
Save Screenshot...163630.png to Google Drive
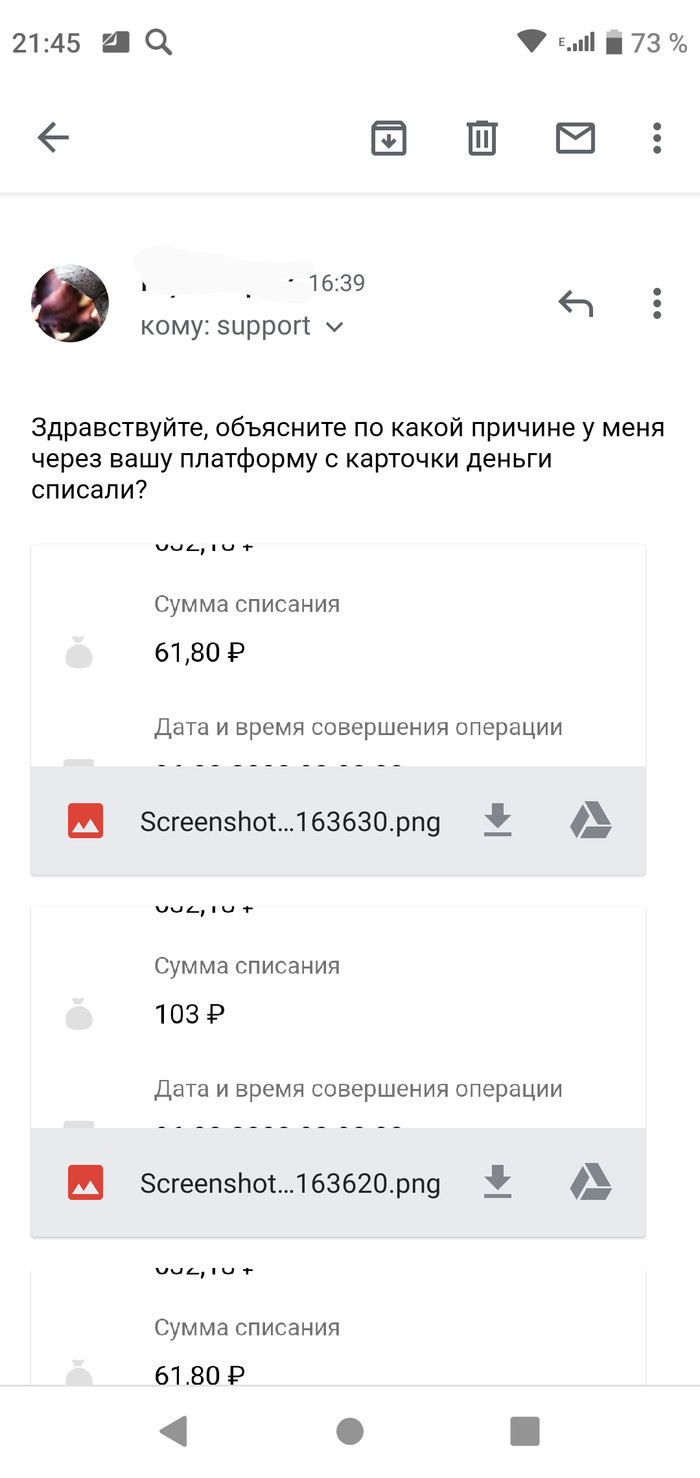591,822
